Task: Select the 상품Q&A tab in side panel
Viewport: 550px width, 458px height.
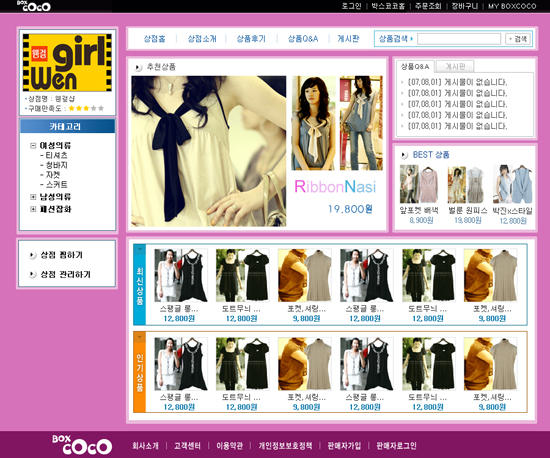Action: pyautogui.click(x=415, y=66)
